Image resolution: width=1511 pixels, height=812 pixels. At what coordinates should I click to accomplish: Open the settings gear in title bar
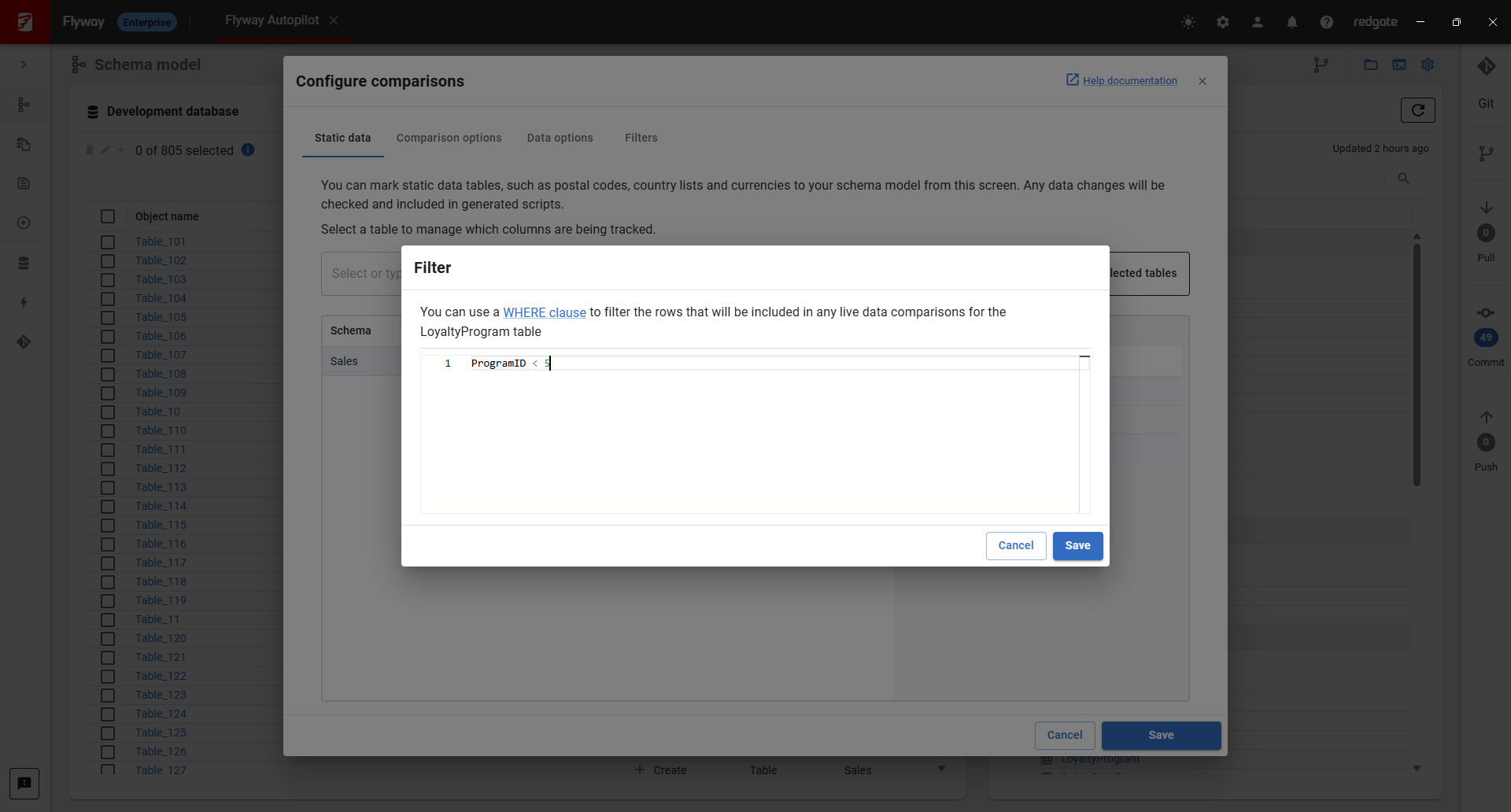(1223, 22)
